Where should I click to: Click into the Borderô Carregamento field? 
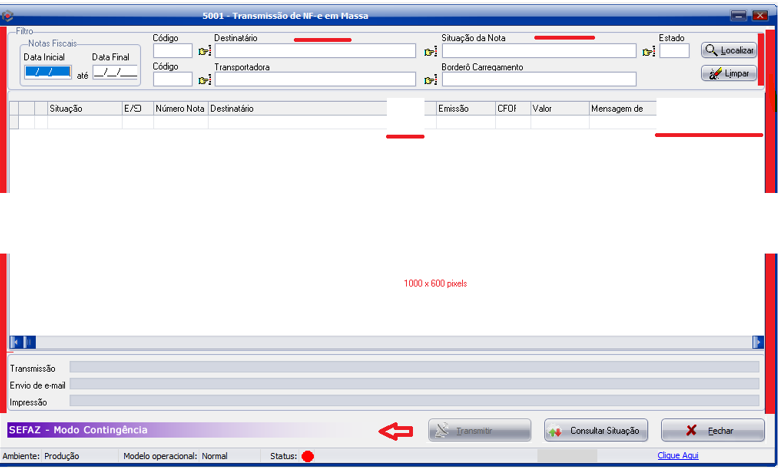coord(539,80)
